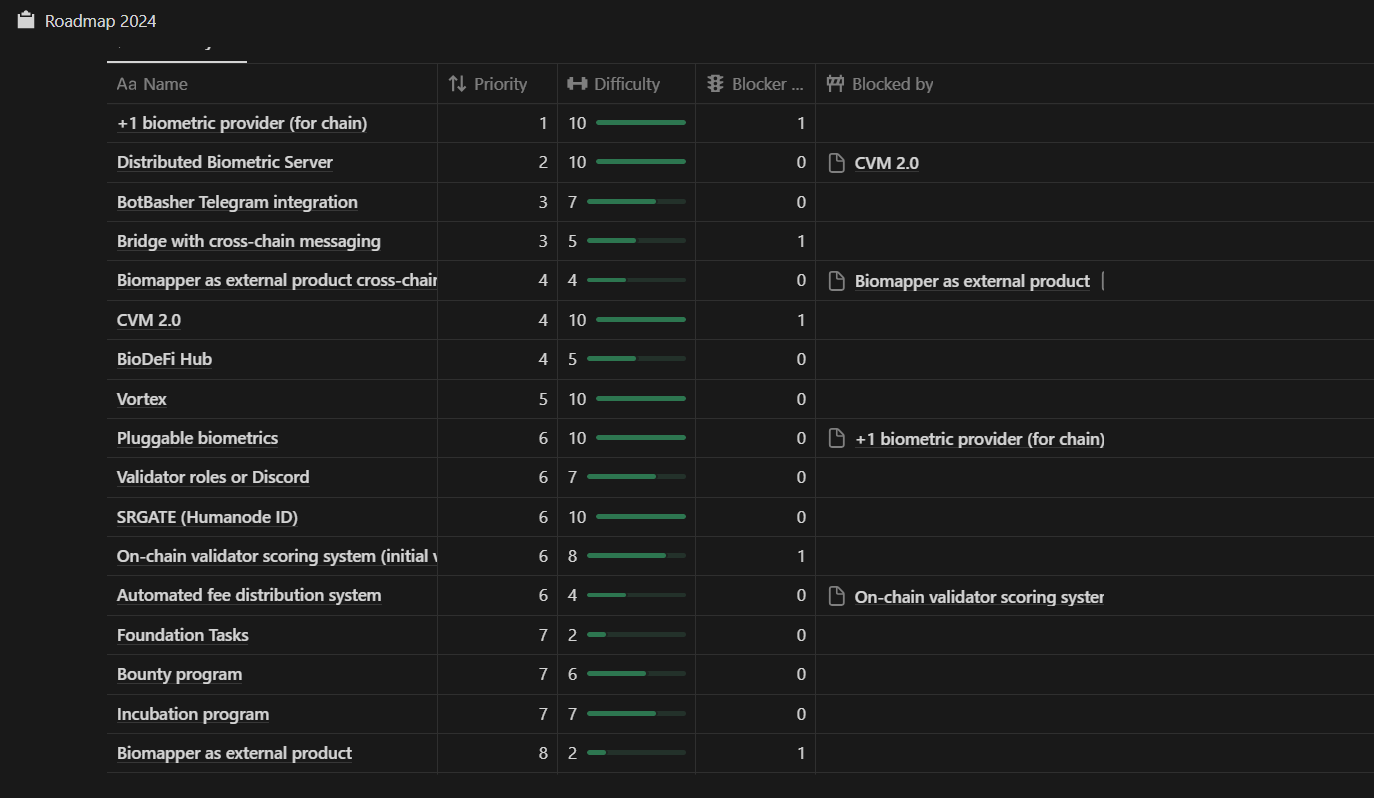The width and height of the screenshot is (1374, 798).
Task: Click Blocked by cell for Bounty program
Action: pyautogui.click(x=1094, y=674)
